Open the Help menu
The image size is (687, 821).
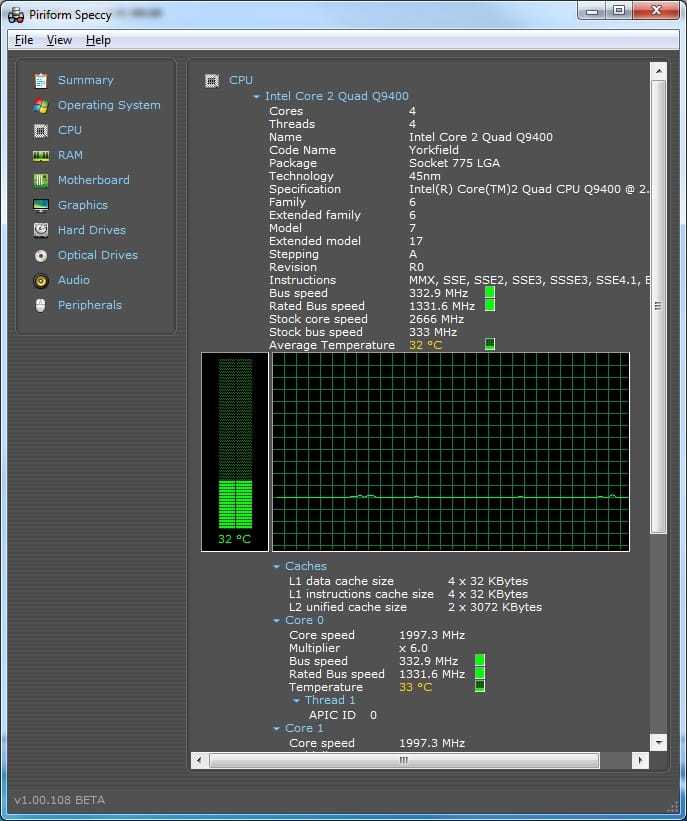pyautogui.click(x=98, y=40)
